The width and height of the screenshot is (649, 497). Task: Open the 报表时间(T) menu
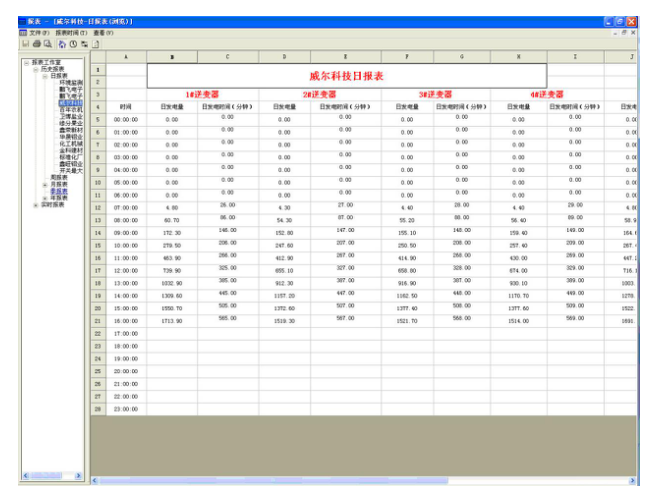(x=72, y=33)
